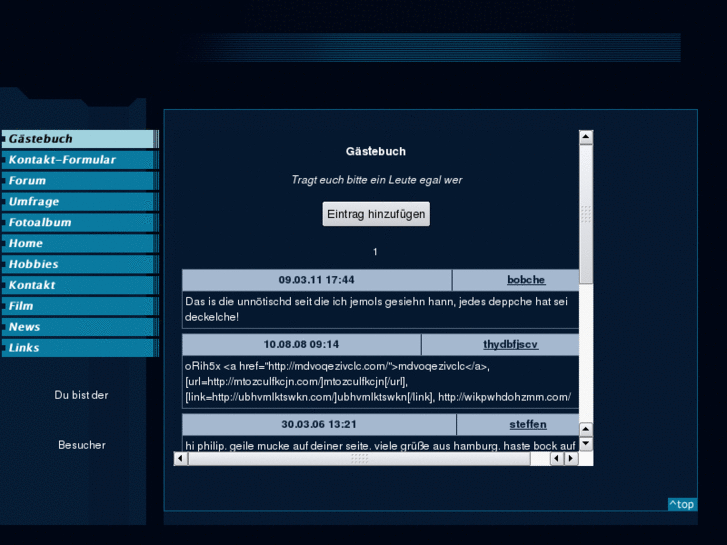This screenshot has width=727, height=545.
Task: Click the text 'Tragt euch bitte ein Leute egal wer'
Action: 376,180
